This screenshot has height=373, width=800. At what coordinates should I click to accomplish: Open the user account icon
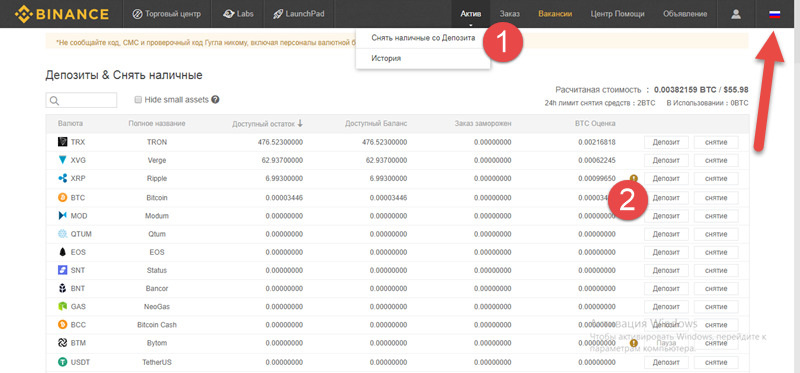pos(736,14)
